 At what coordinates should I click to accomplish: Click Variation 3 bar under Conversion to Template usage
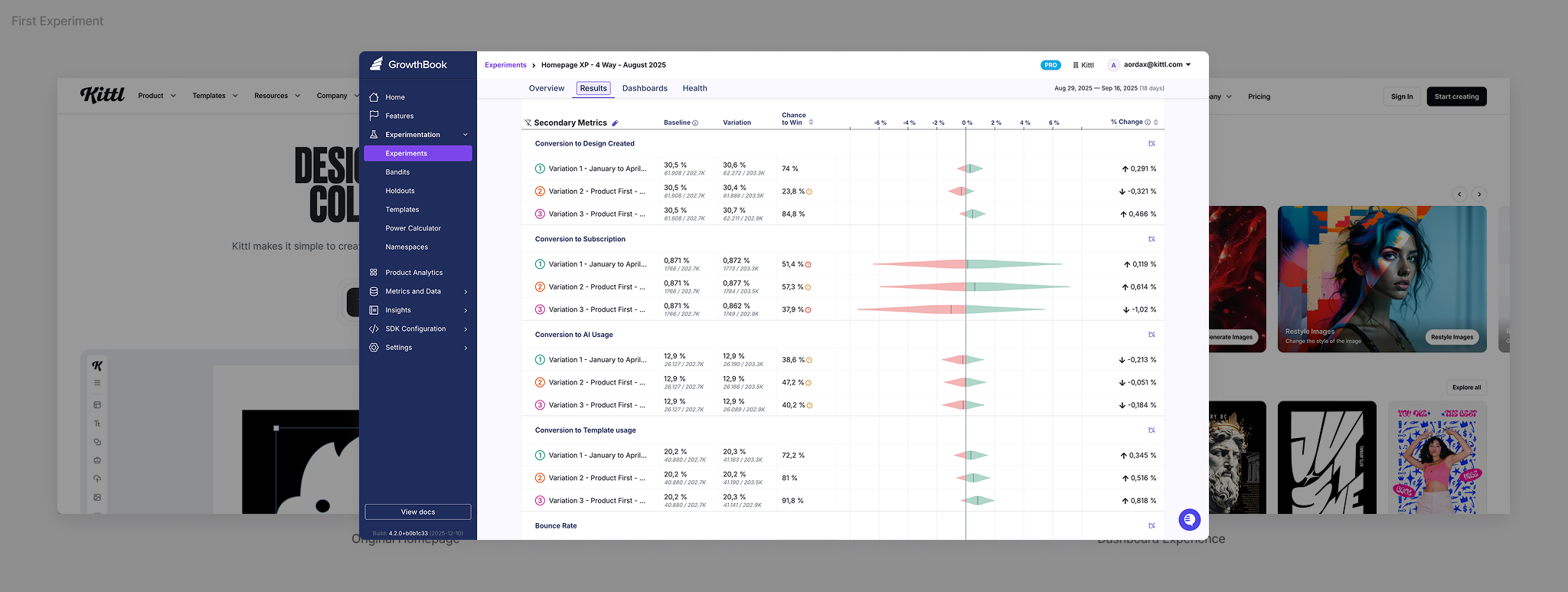point(978,501)
